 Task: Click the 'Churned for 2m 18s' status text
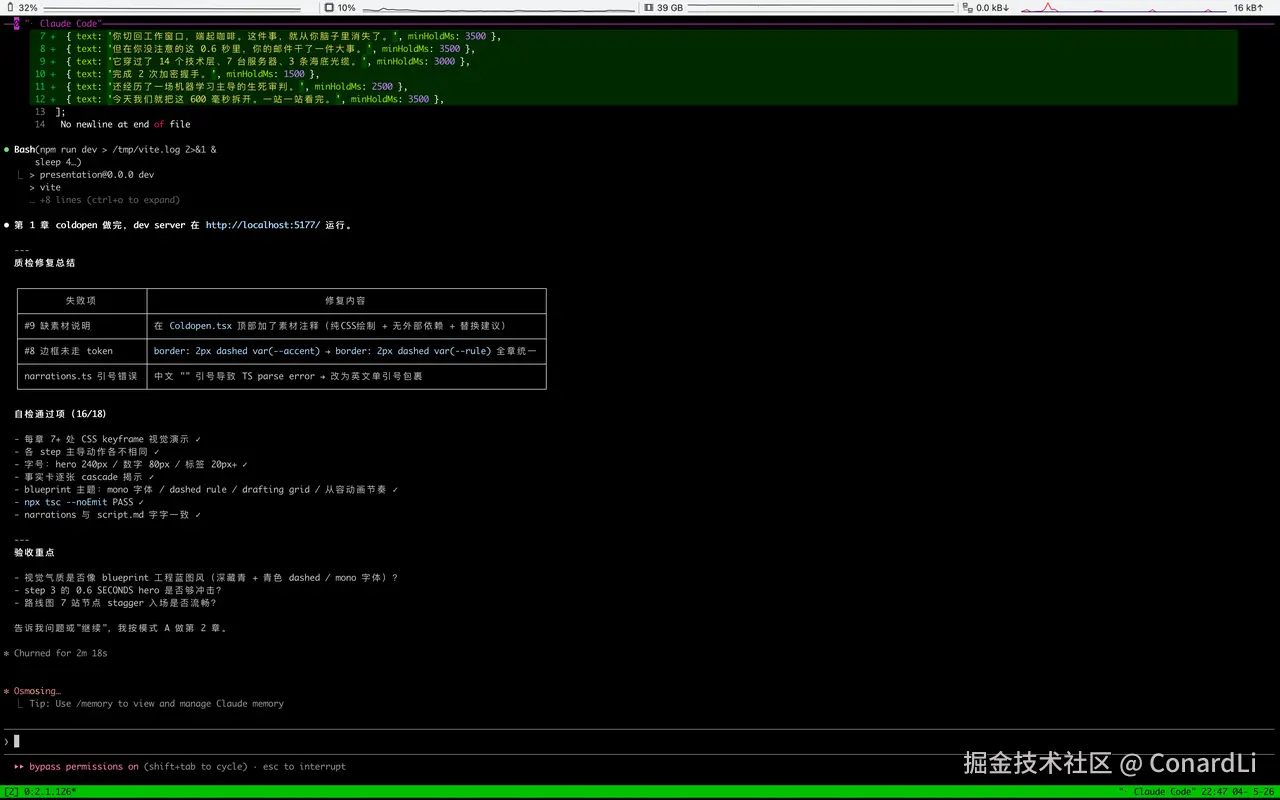tap(60, 653)
